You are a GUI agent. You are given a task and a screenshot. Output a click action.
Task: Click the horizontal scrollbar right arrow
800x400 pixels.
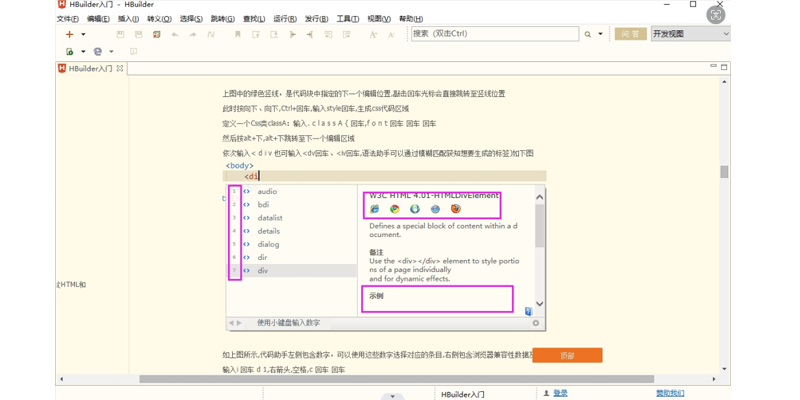[x=714, y=379]
